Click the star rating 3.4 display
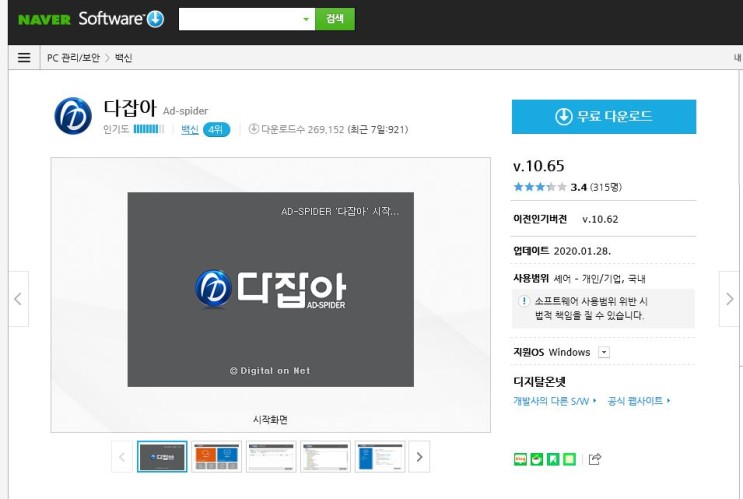The height and width of the screenshot is (499, 743). point(567,187)
